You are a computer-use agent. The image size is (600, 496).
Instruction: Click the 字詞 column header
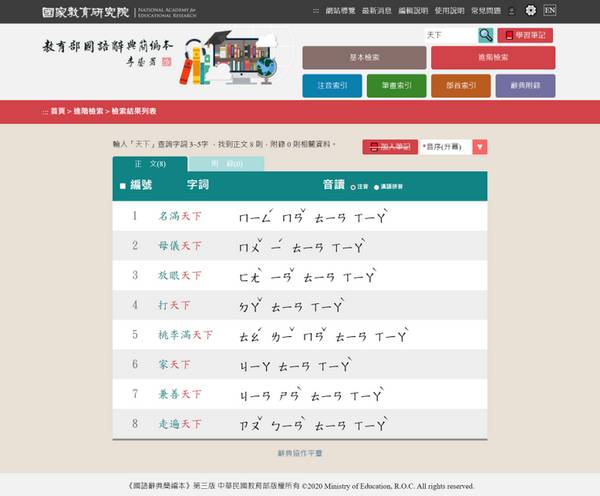coord(197,185)
